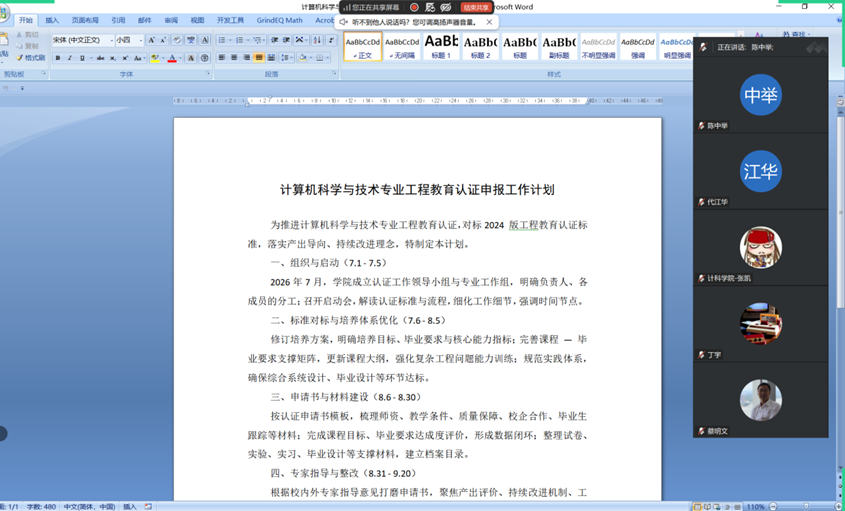845x511 pixels.
Task: Apply distributed alignment to paragraph
Action: click(x=272, y=58)
